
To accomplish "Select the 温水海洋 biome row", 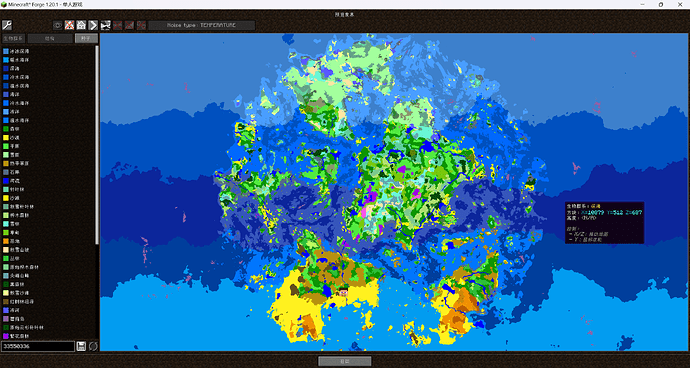I will tap(48, 120).
